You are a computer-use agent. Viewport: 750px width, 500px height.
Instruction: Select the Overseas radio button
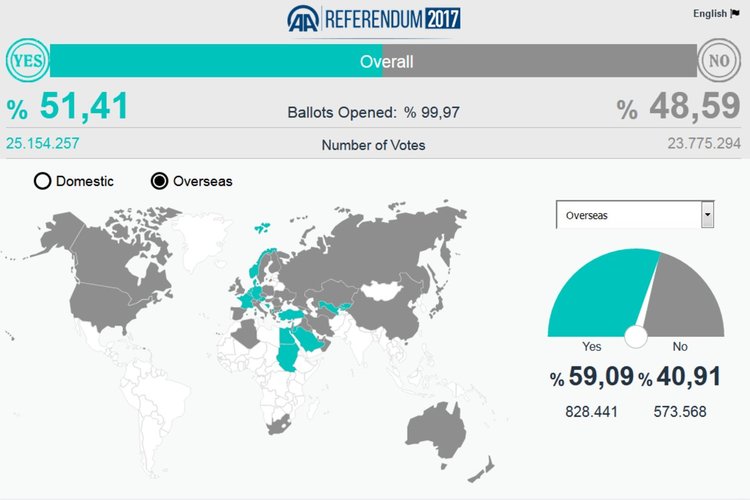[x=159, y=181]
